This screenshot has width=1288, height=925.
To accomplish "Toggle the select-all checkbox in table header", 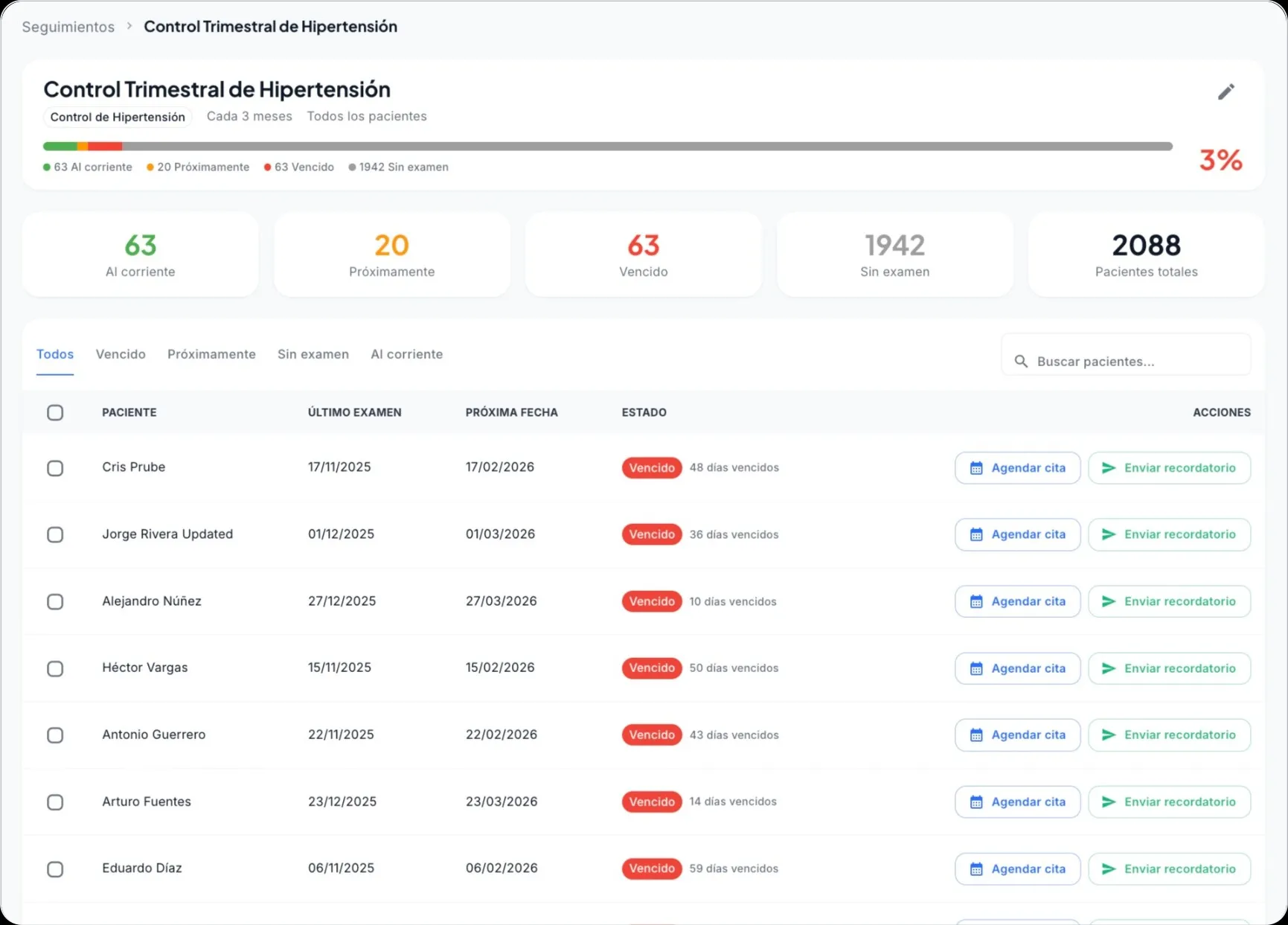I will click(x=55, y=412).
